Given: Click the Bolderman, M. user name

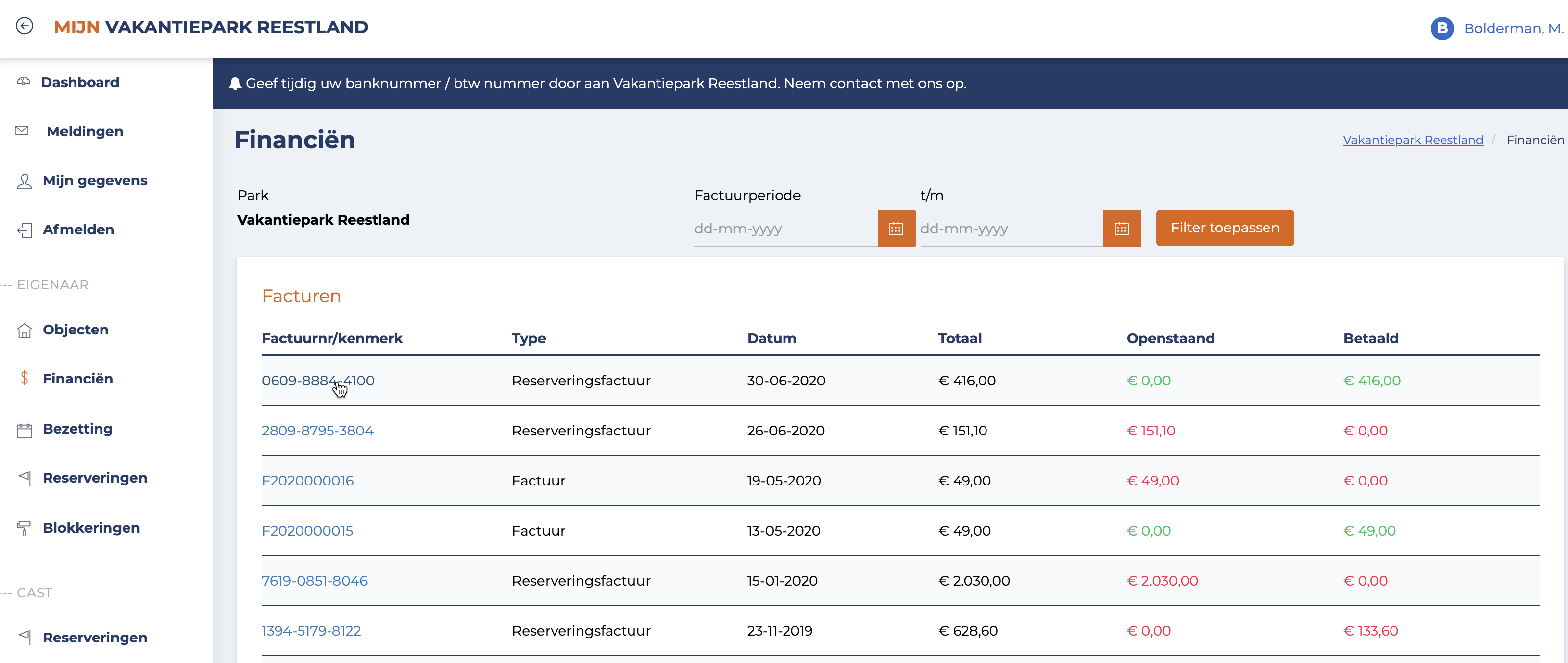Looking at the screenshot, I should click(x=1513, y=28).
